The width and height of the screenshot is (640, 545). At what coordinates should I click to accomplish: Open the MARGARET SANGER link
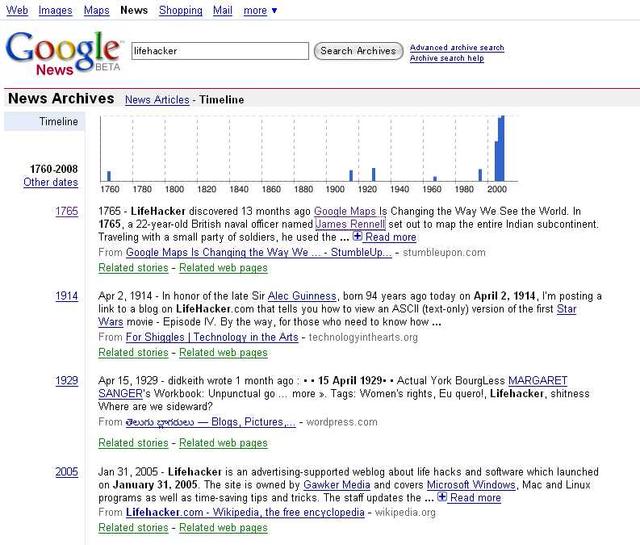pyautogui.click(x=538, y=380)
